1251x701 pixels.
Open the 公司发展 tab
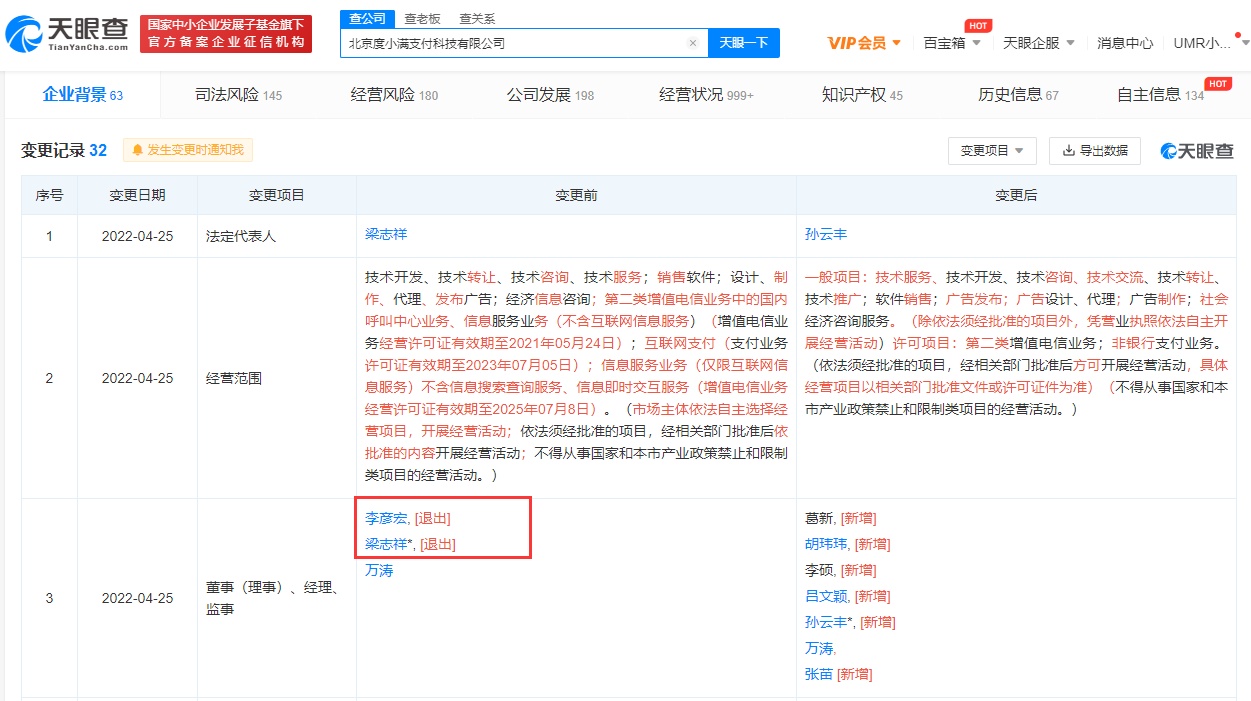[x=550, y=95]
